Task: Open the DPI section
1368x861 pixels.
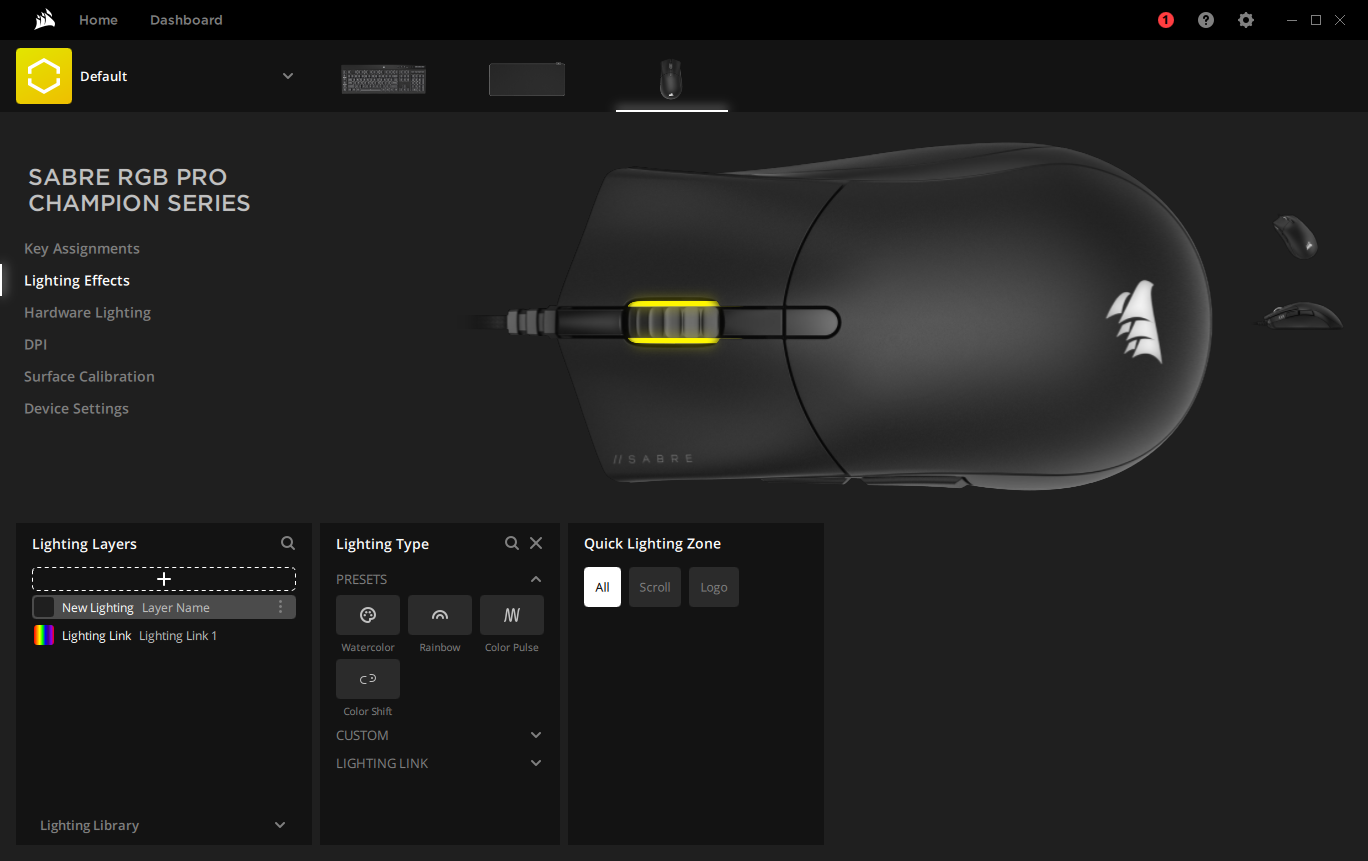Action: click(36, 344)
